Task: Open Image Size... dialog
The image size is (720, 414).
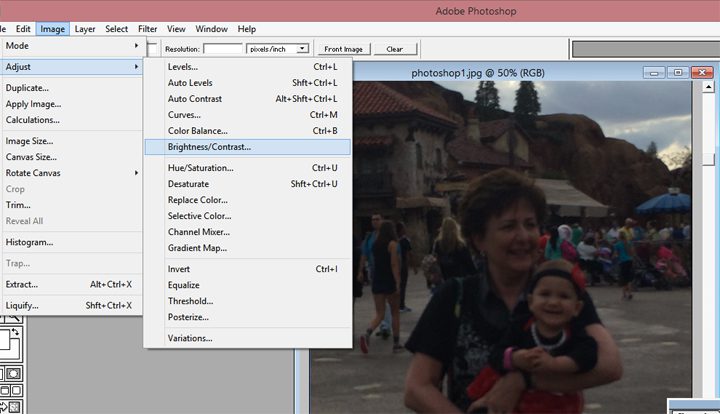Action: tap(71, 141)
